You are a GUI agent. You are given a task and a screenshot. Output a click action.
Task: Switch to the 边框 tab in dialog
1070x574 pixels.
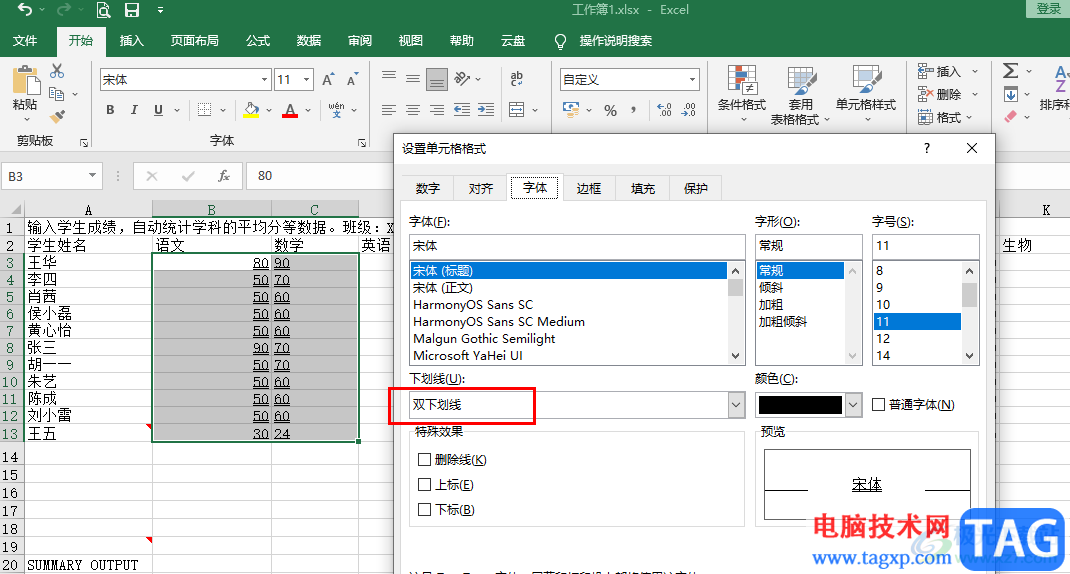click(588, 188)
